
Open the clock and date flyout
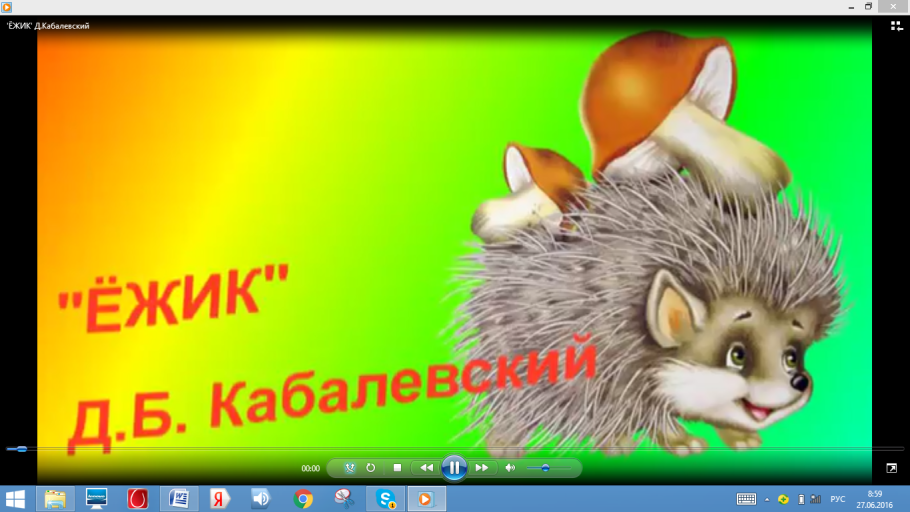(875, 499)
